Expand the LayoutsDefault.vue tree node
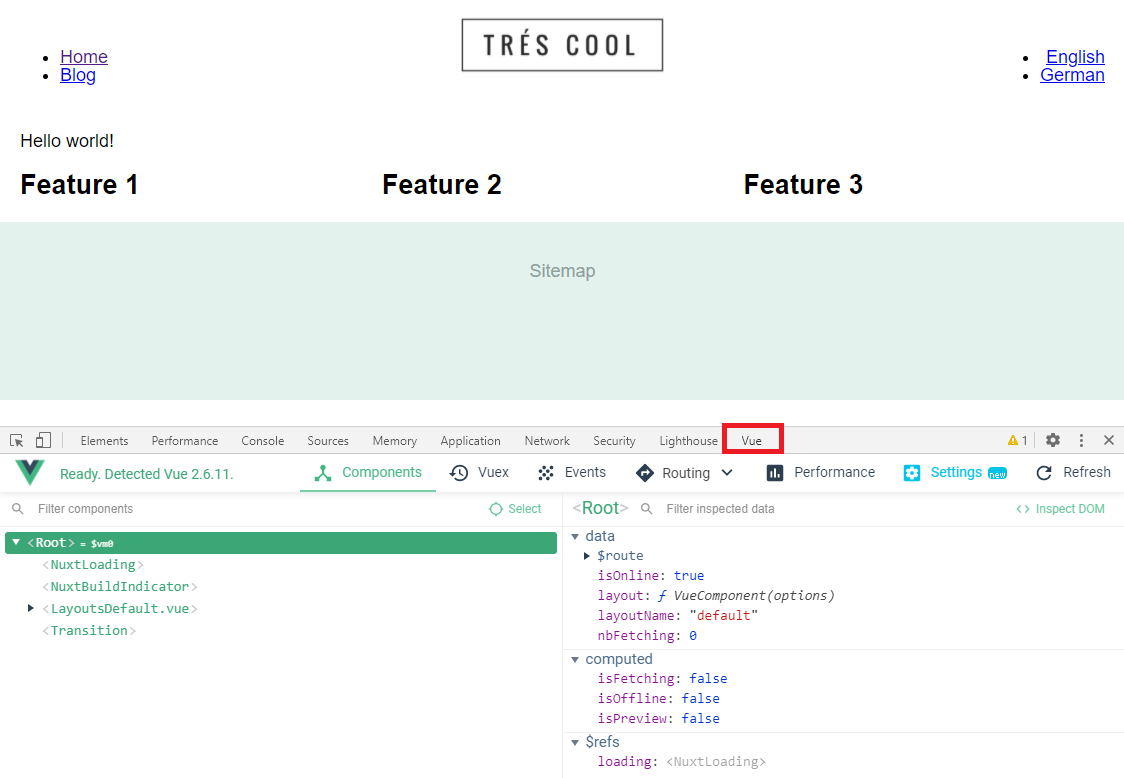This screenshot has height=778, width=1124. [31, 608]
